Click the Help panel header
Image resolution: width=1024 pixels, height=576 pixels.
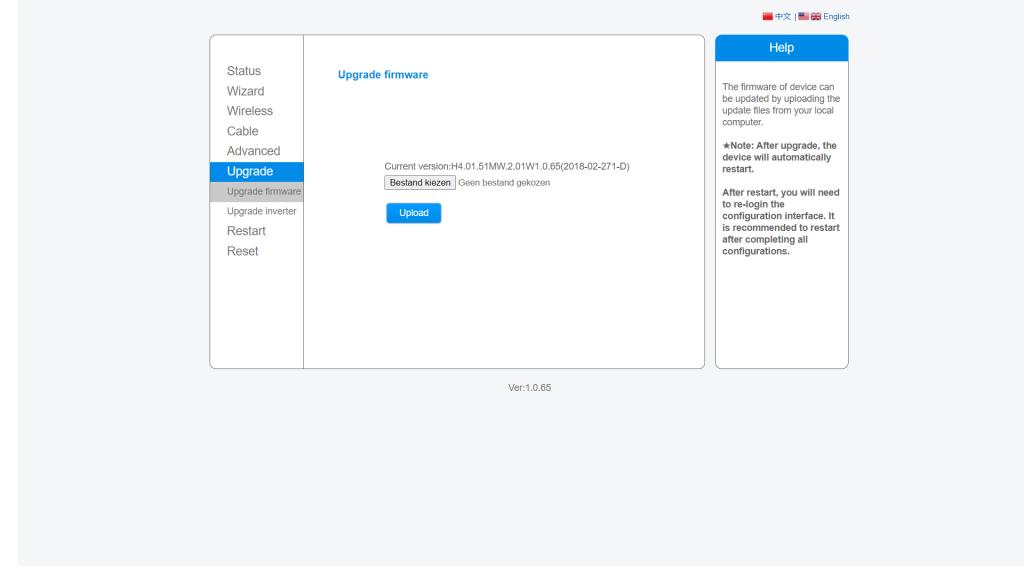pyautogui.click(x=781, y=48)
